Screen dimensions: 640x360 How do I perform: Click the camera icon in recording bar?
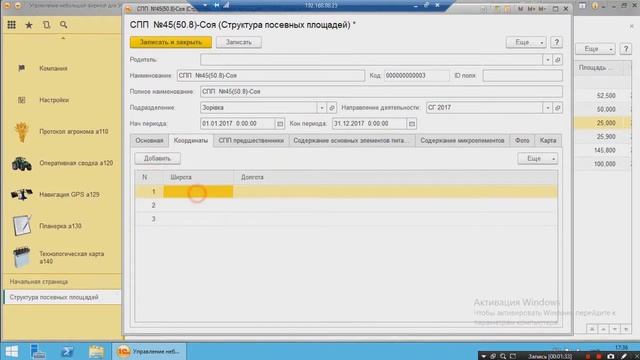click(611, 356)
